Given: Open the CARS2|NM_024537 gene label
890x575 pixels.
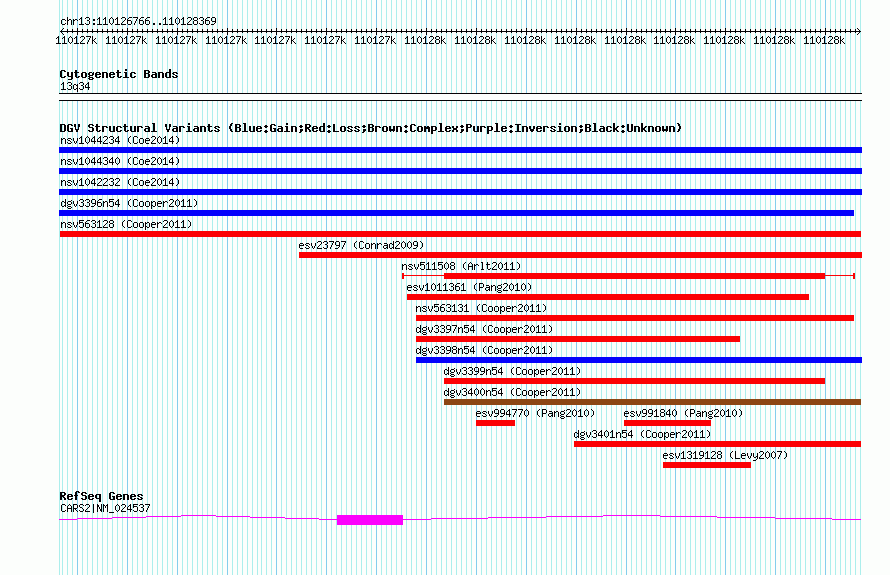Looking at the screenshot, I should click(105, 509).
